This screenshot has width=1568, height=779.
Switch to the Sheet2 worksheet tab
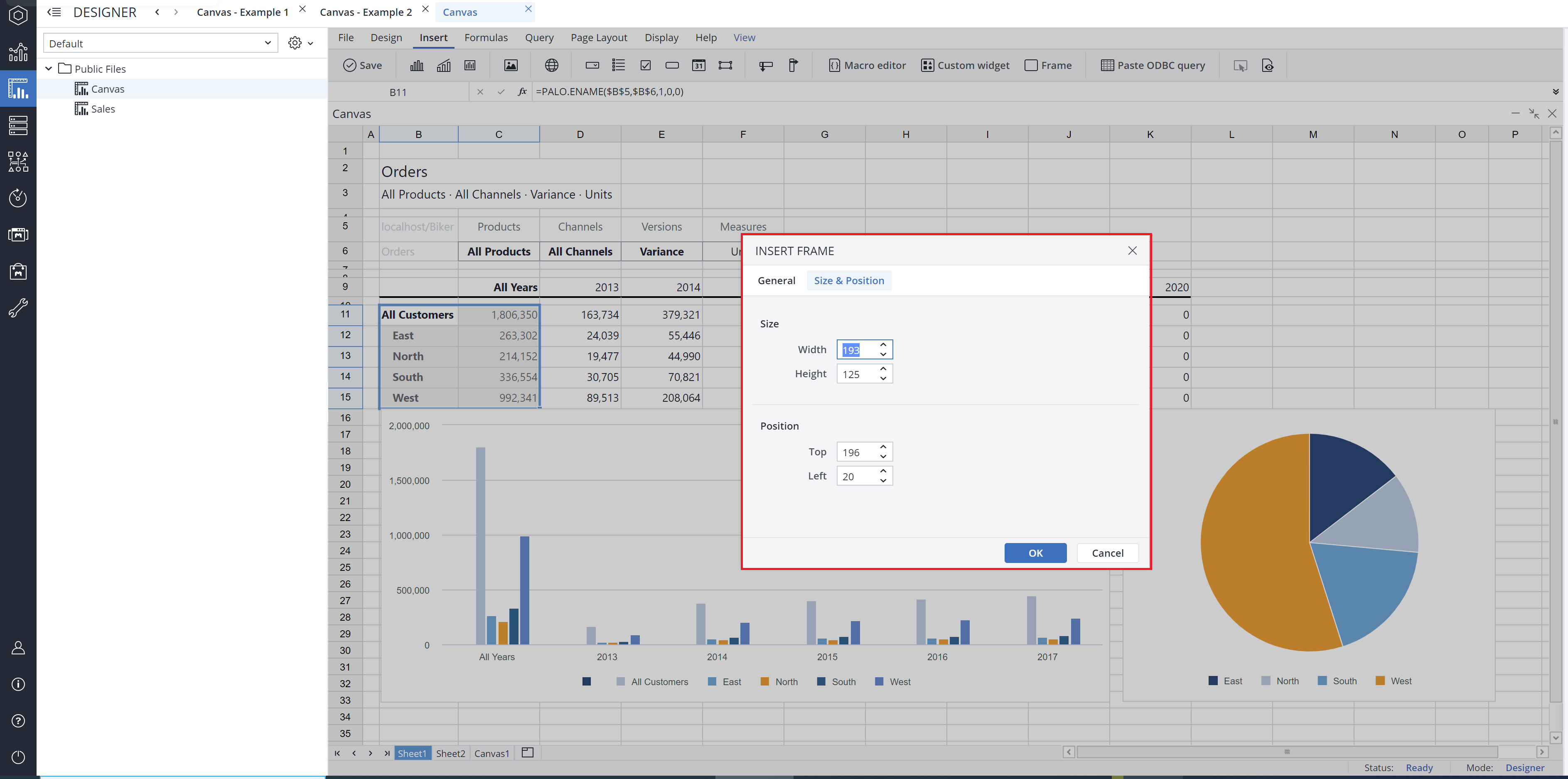point(450,753)
